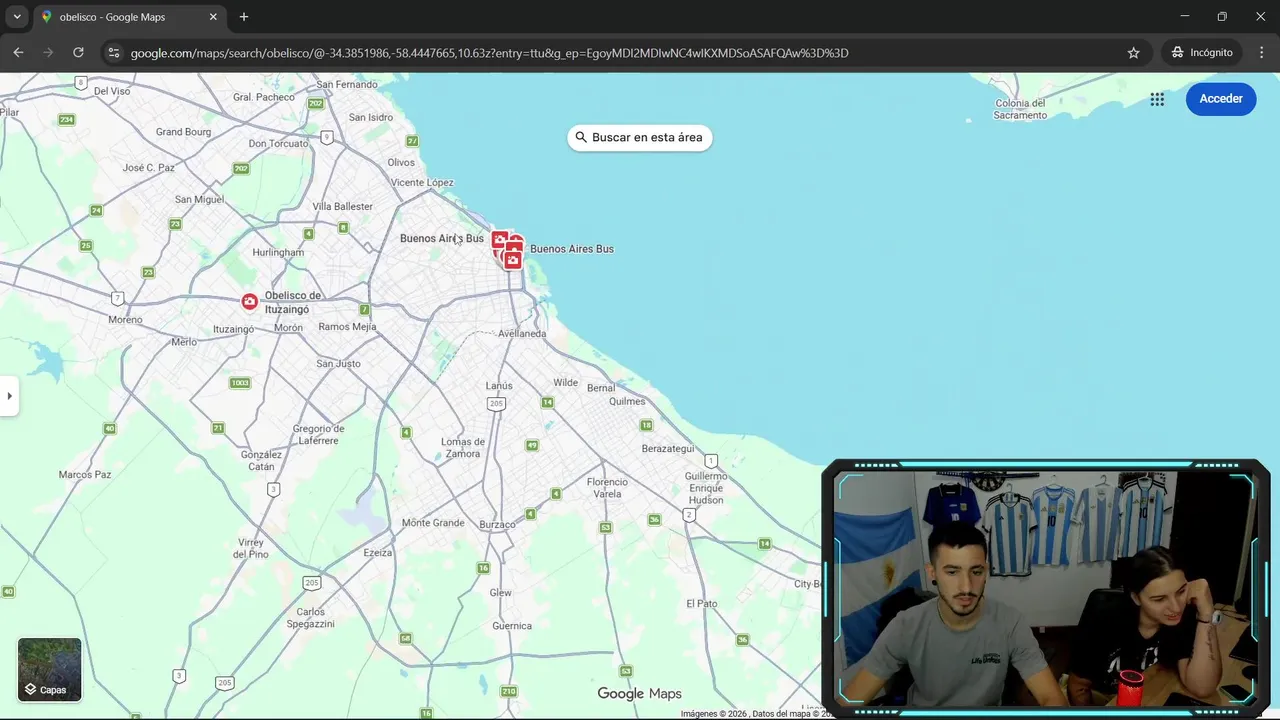Click the route 234 highway shield
This screenshot has height=720, width=1280.
click(x=67, y=120)
